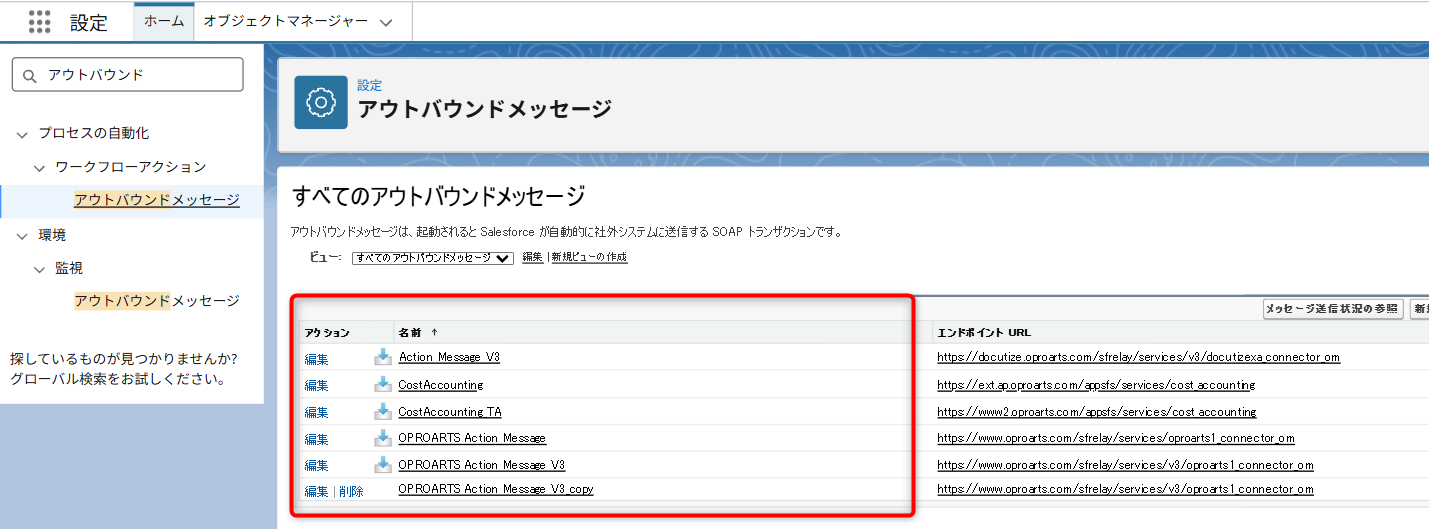
Task: Click the 新規ビューの作成 link
Action: click(x=589, y=257)
